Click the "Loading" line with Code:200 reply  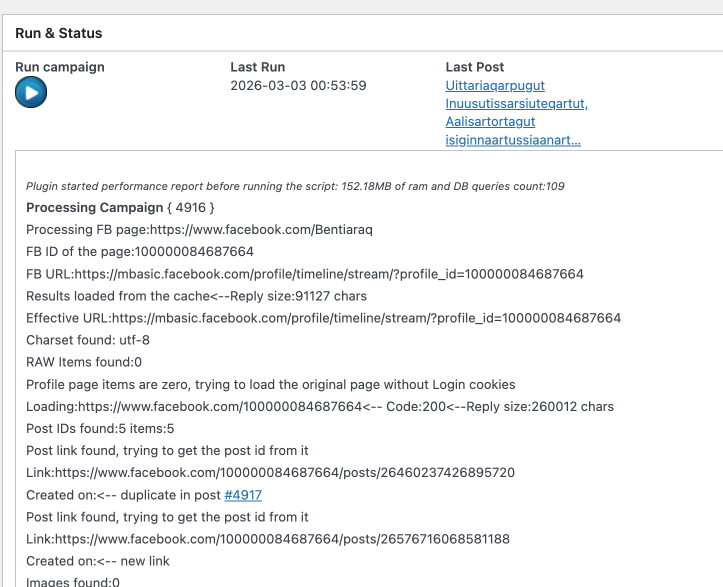coord(320,407)
